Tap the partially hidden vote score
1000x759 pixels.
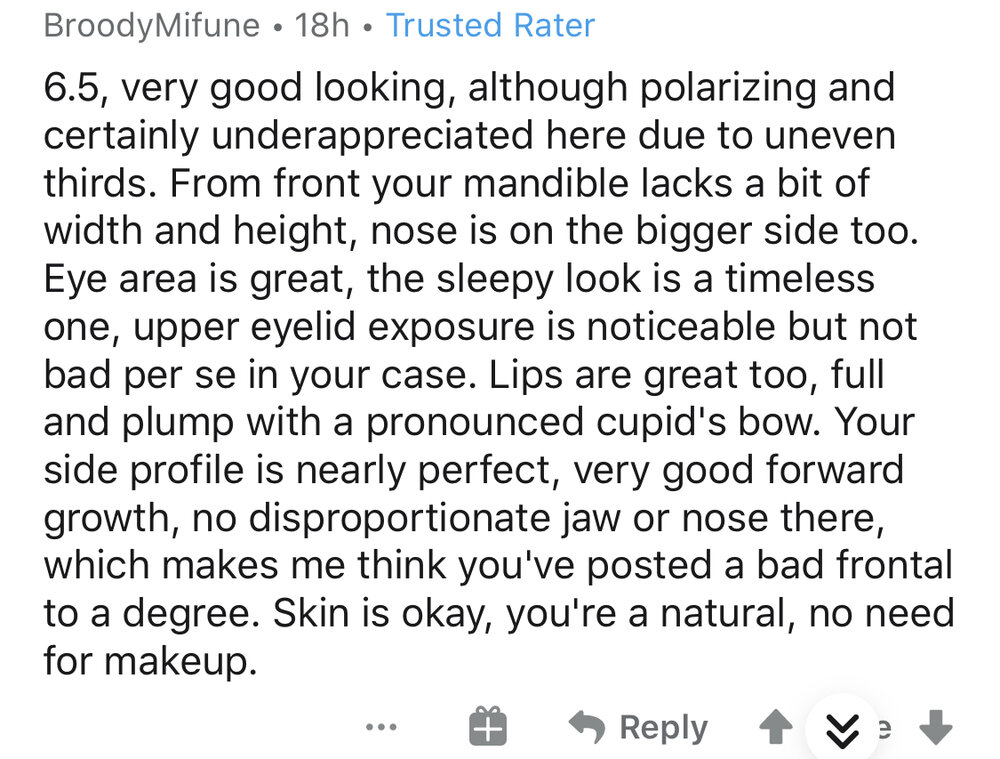click(x=884, y=729)
